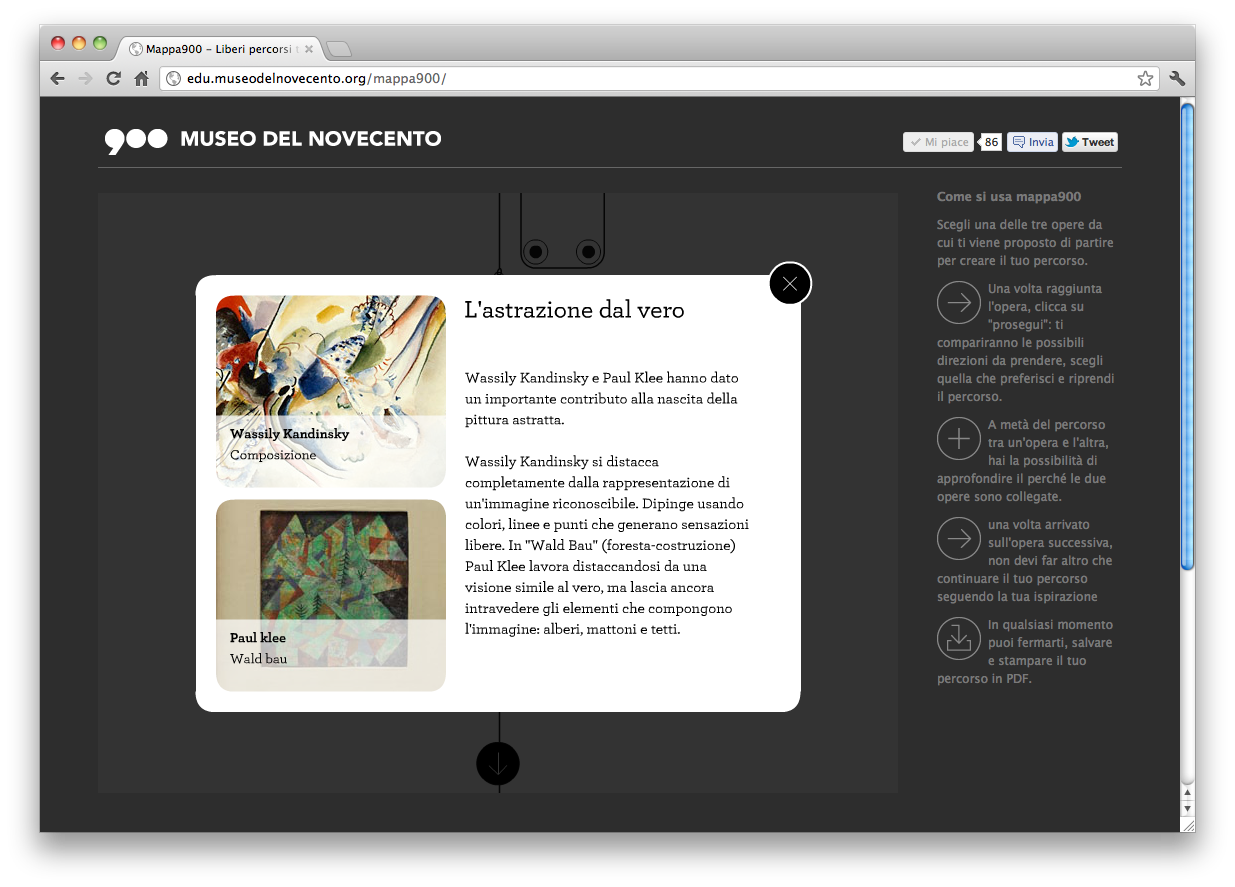This screenshot has height=887, width=1235.
Task: Click the 900 Museo del Novecento logo
Action: 273,140
